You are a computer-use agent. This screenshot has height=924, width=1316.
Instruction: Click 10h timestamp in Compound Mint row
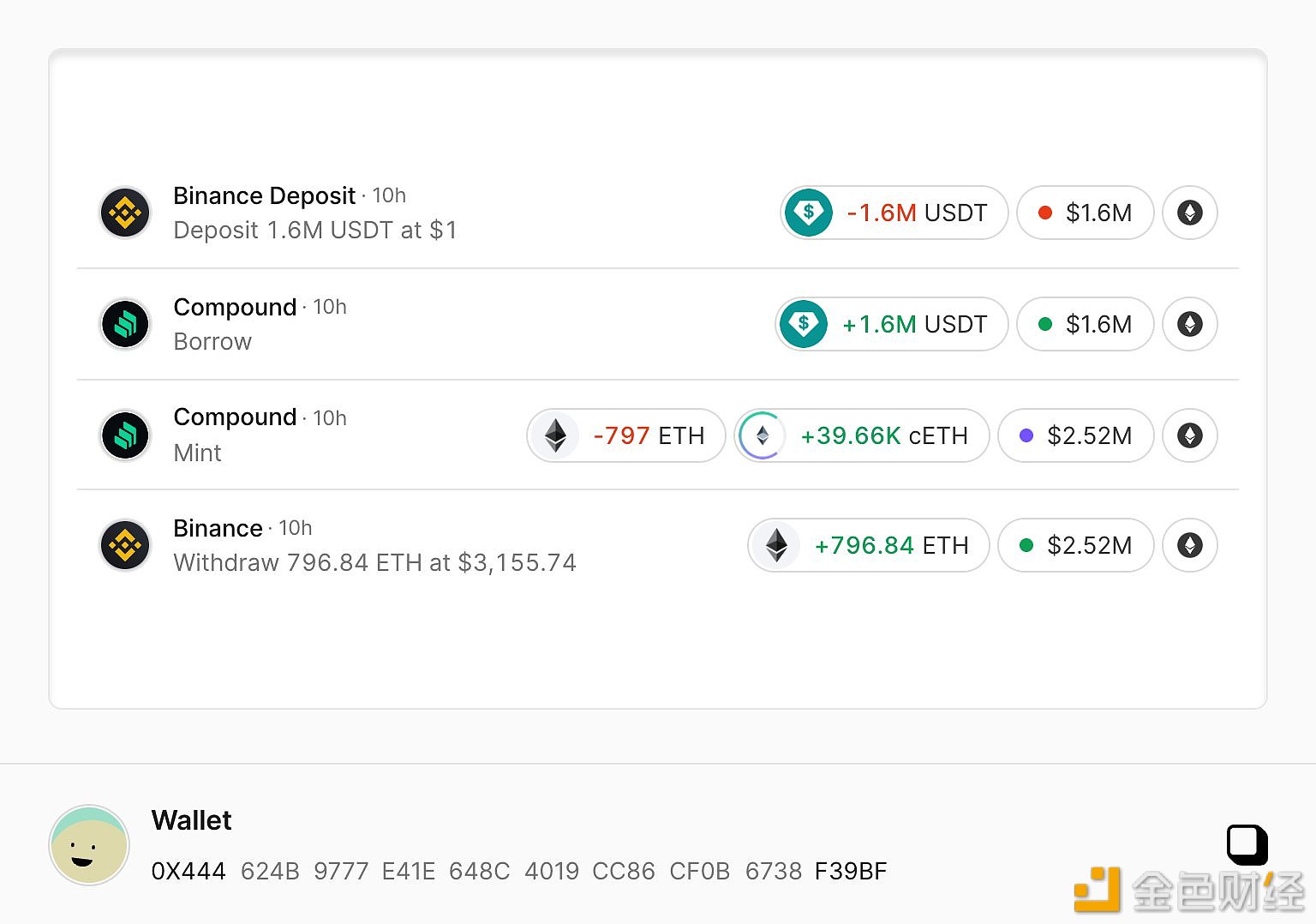pyautogui.click(x=330, y=418)
